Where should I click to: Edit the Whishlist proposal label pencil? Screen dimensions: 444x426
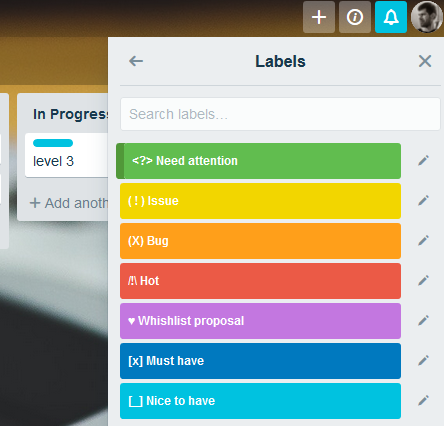[x=423, y=321]
